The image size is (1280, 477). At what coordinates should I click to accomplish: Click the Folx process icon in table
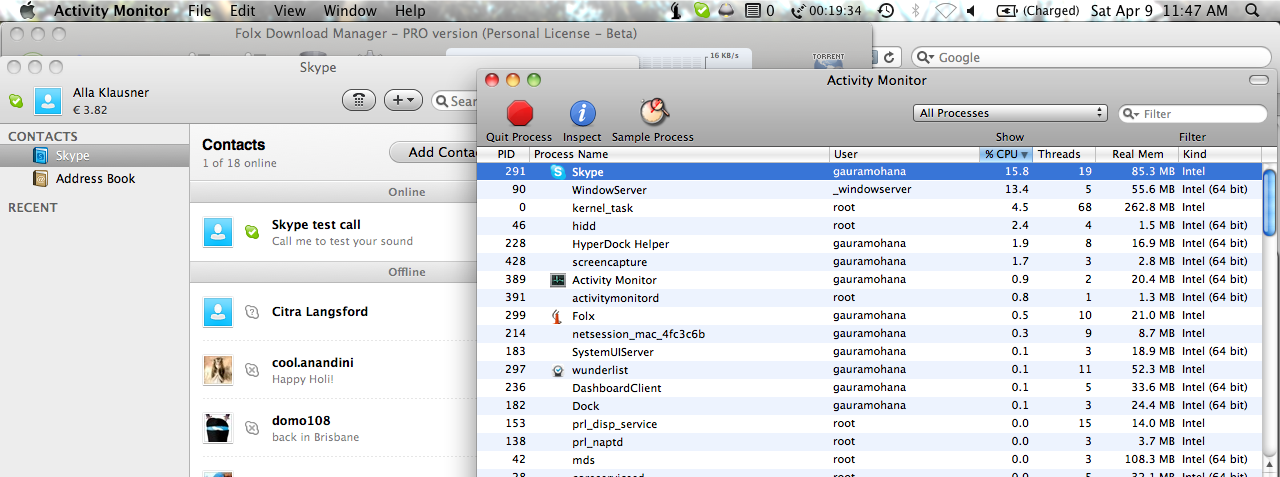pyautogui.click(x=557, y=316)
